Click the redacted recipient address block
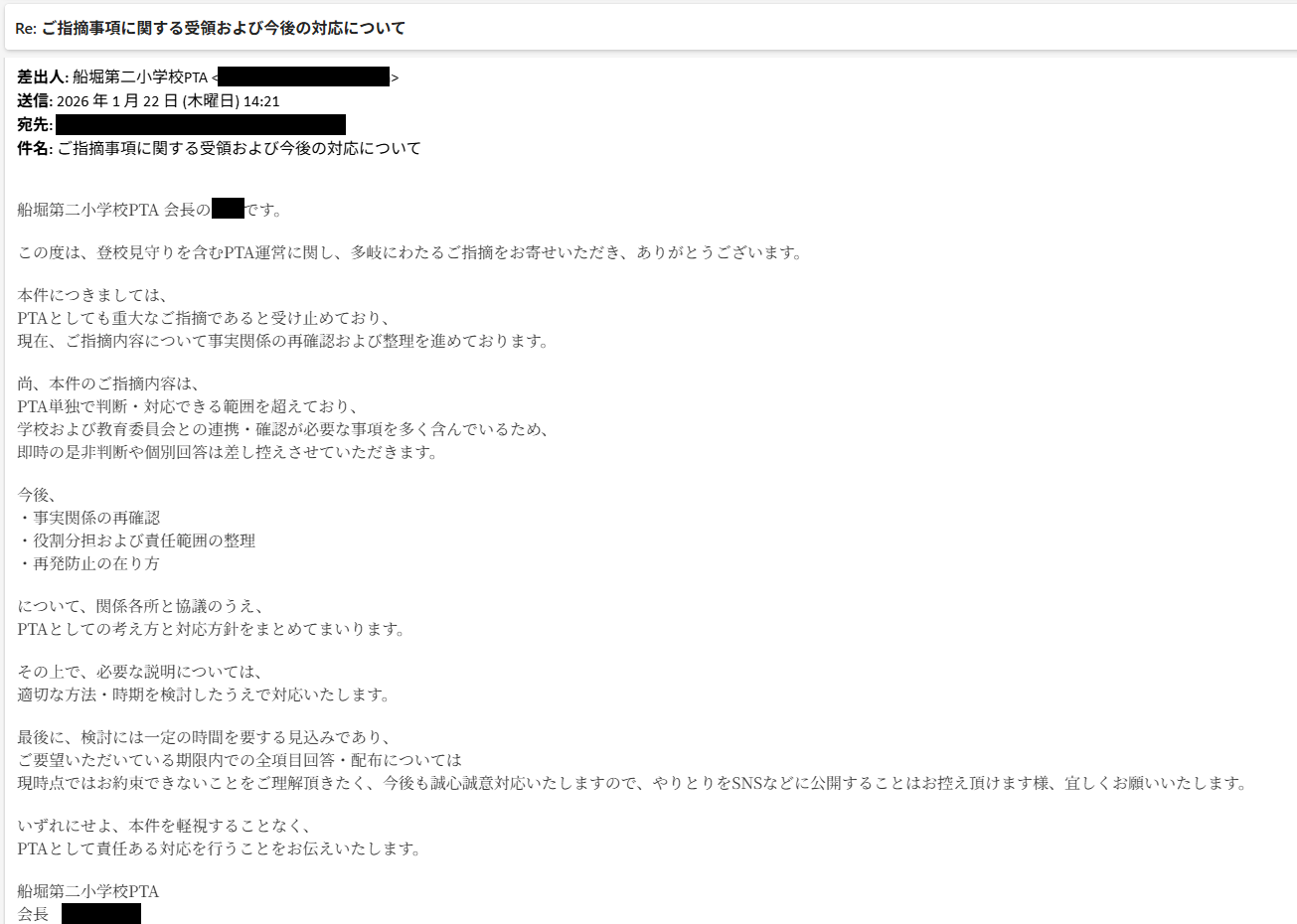Viewport: 1297px width, 924px height. (201, 124)
